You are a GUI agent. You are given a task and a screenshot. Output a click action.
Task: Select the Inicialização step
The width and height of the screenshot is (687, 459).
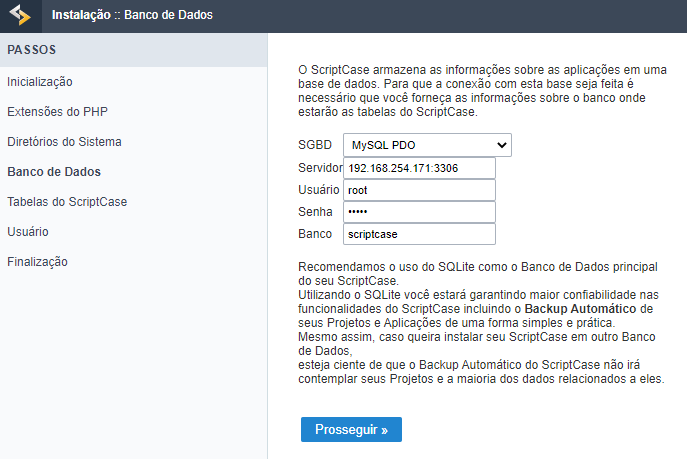coord(40,82)
